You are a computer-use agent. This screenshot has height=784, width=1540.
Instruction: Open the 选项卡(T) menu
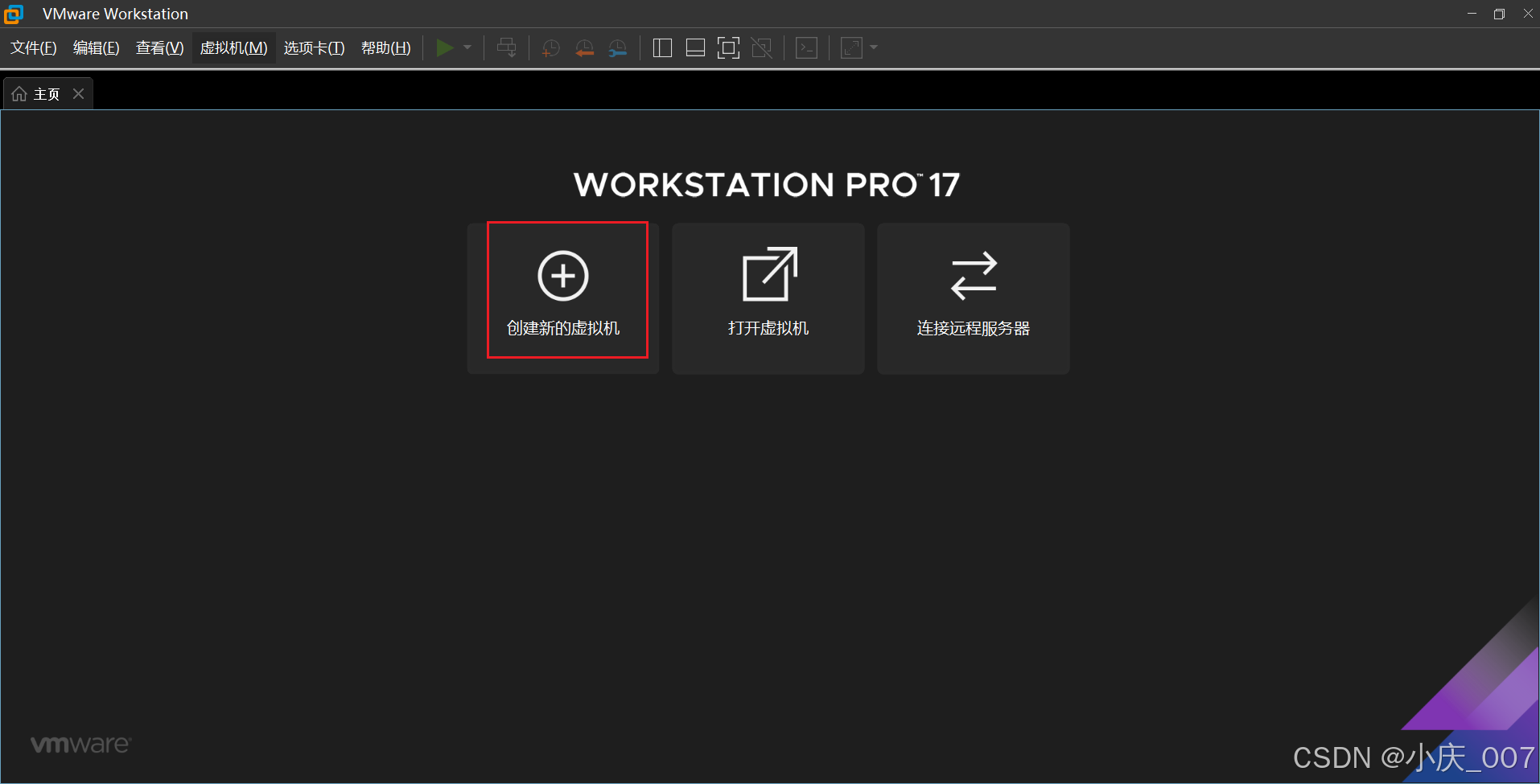pyautogui.click(x=315, y=48)
